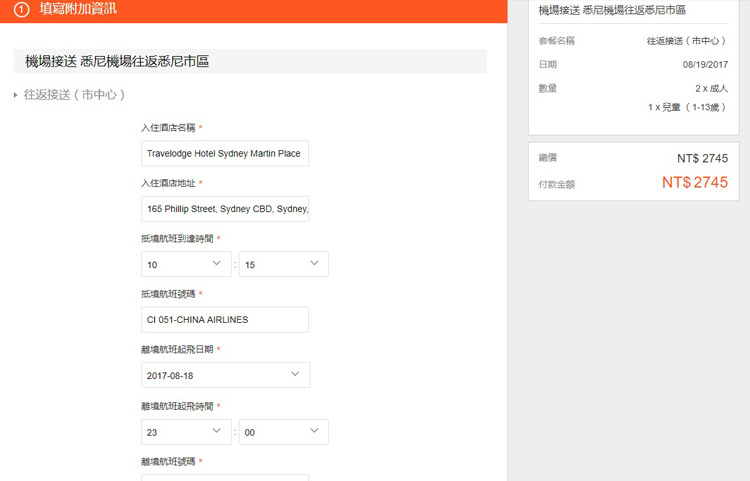Click the 離境航班號碼 label
Image resolution: width=750 pixels, height=481 pixels.
tap(168, 462)
